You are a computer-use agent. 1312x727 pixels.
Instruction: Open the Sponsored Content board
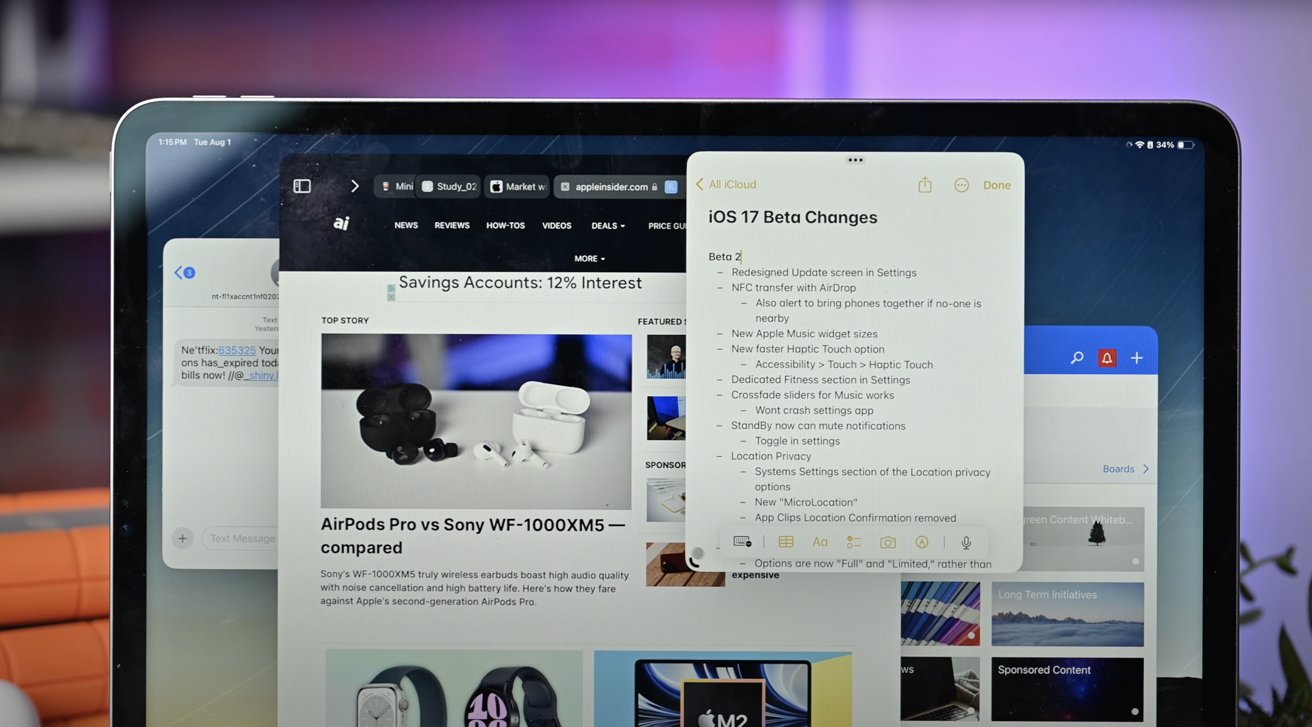[1068, 689]
